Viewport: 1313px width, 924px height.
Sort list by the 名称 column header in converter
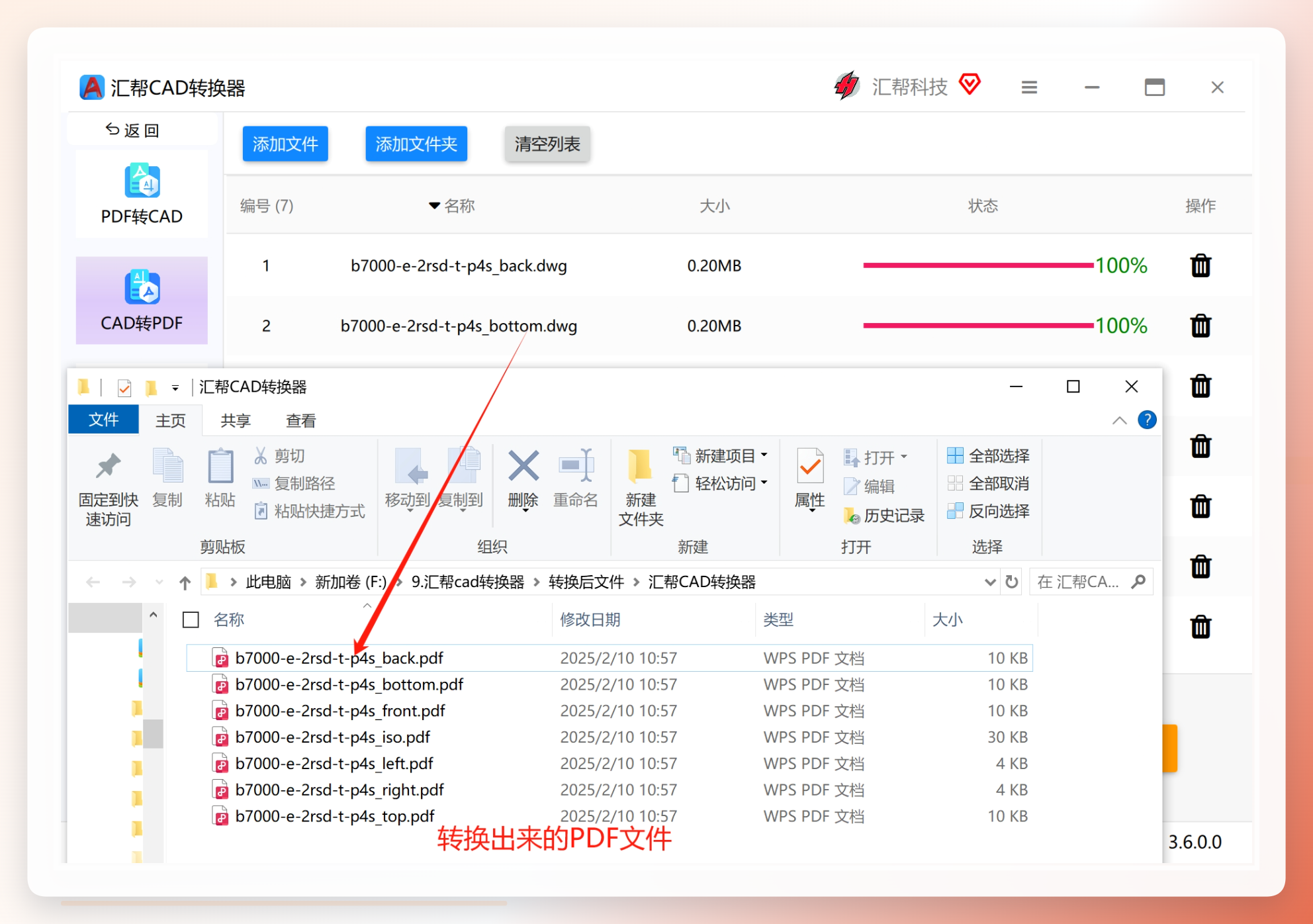[452, 206]
